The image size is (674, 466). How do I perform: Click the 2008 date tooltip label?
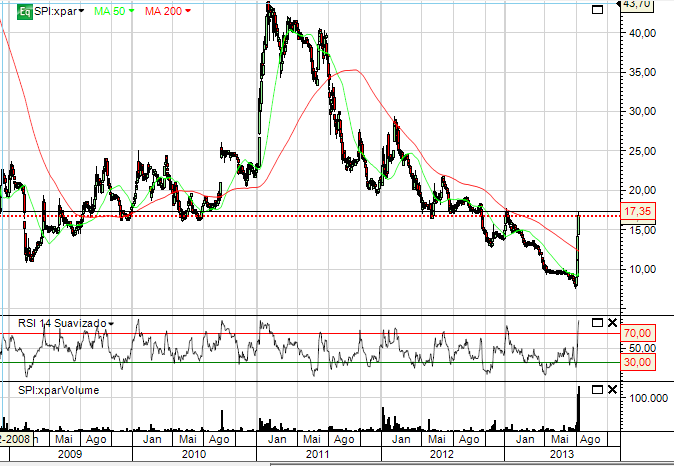pos(15,439)
